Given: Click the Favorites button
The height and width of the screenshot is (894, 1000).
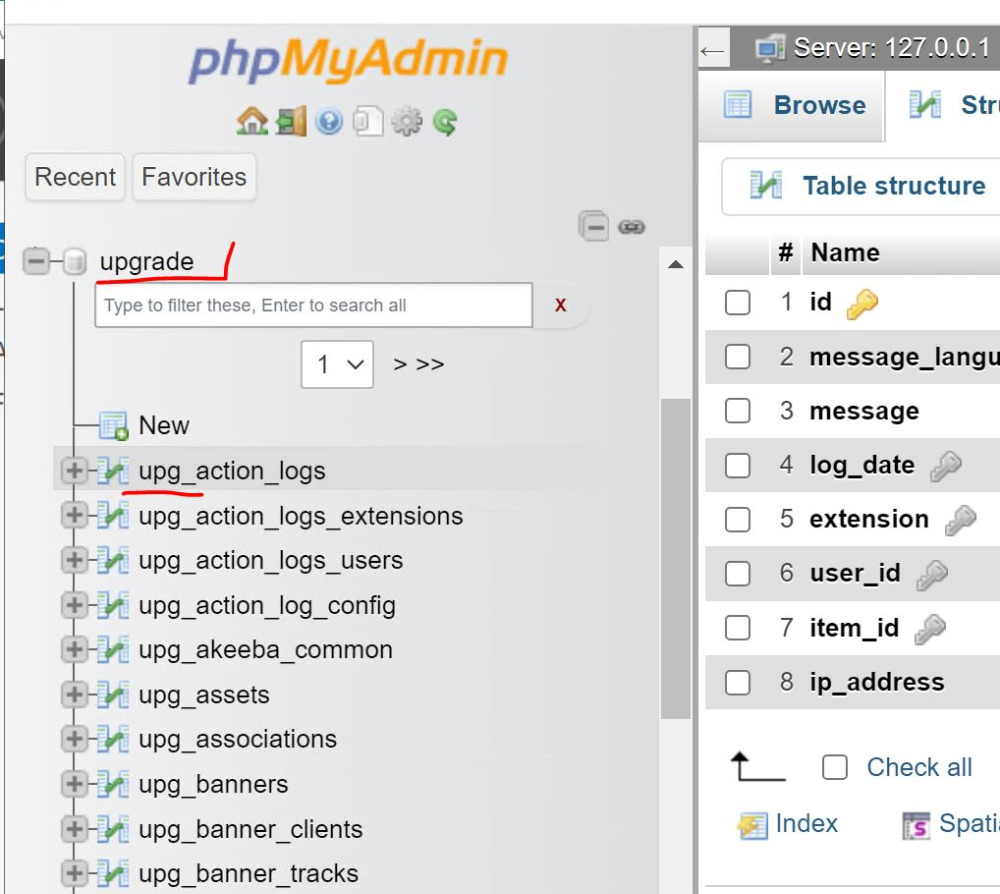Looking at the screenshot, I should [x=194, y=177].
